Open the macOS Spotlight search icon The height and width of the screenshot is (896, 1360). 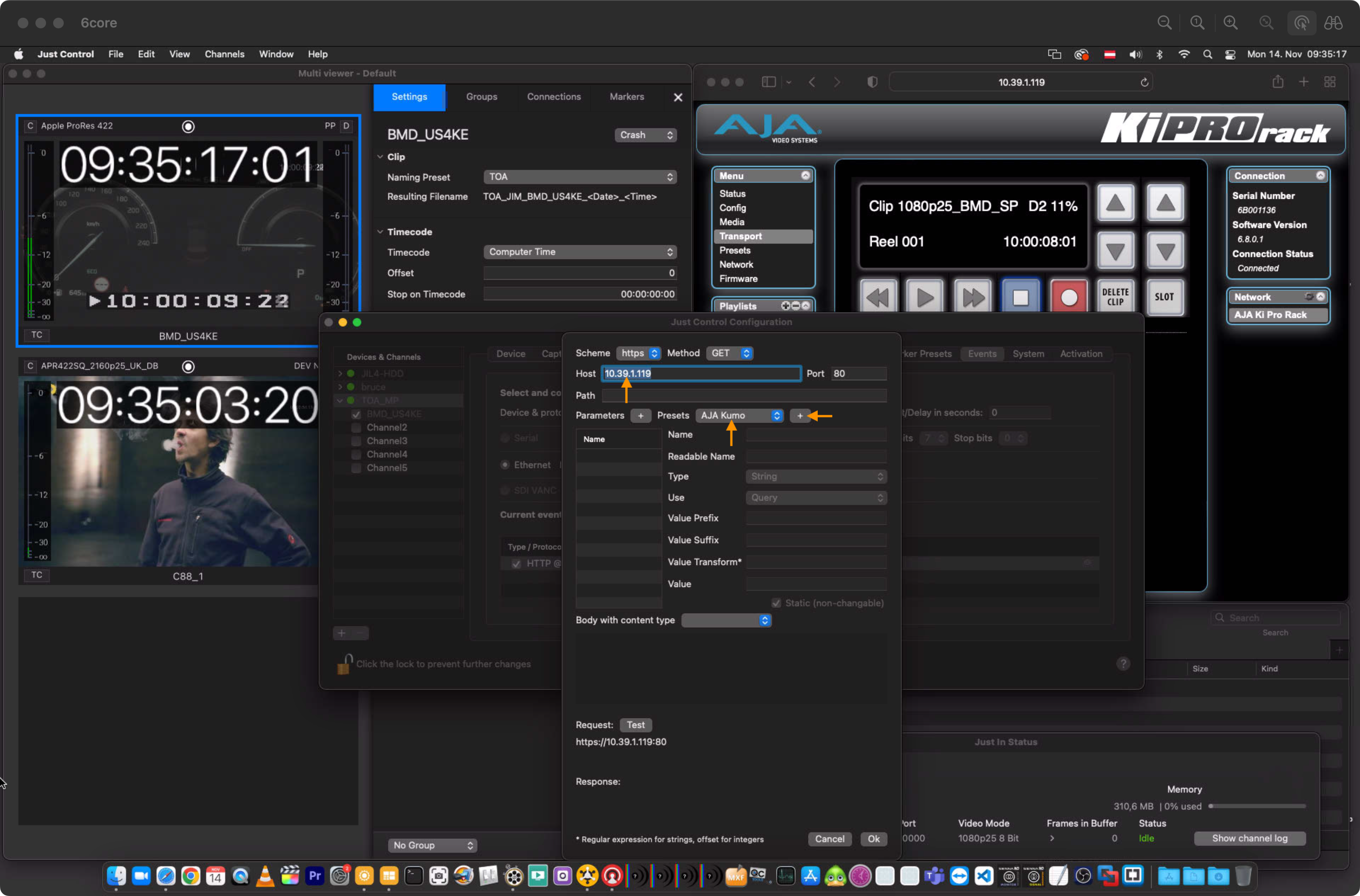coord(1207,54)
